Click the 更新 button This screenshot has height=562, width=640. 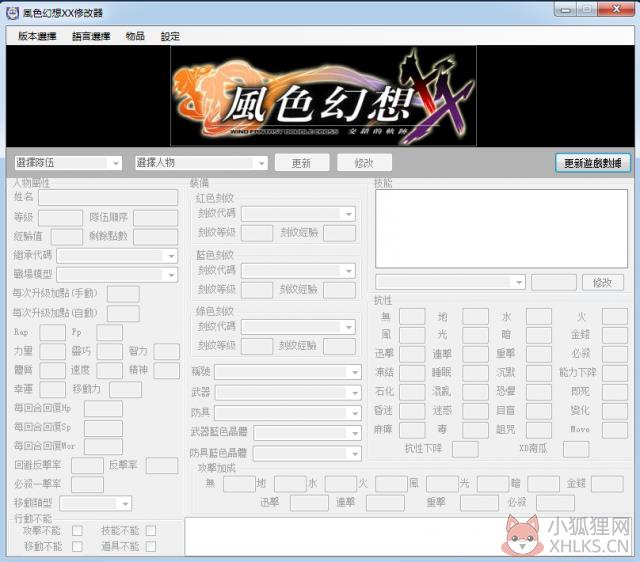point(302,163)
